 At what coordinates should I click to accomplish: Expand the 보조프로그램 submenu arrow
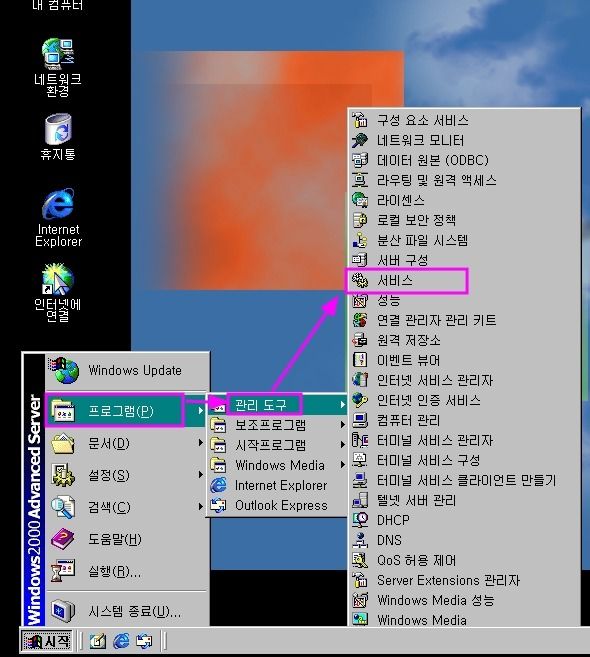[x=342, y=425]
